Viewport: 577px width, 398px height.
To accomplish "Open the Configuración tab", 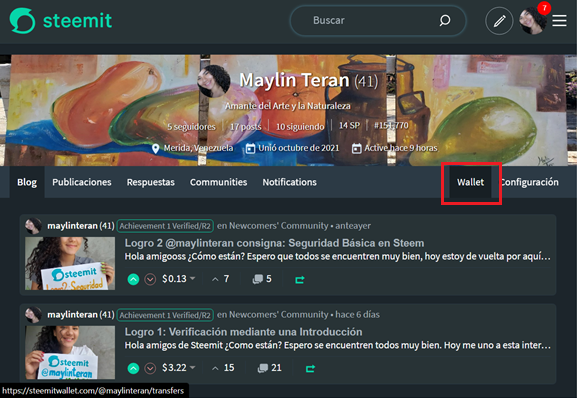I will (530, 182).
